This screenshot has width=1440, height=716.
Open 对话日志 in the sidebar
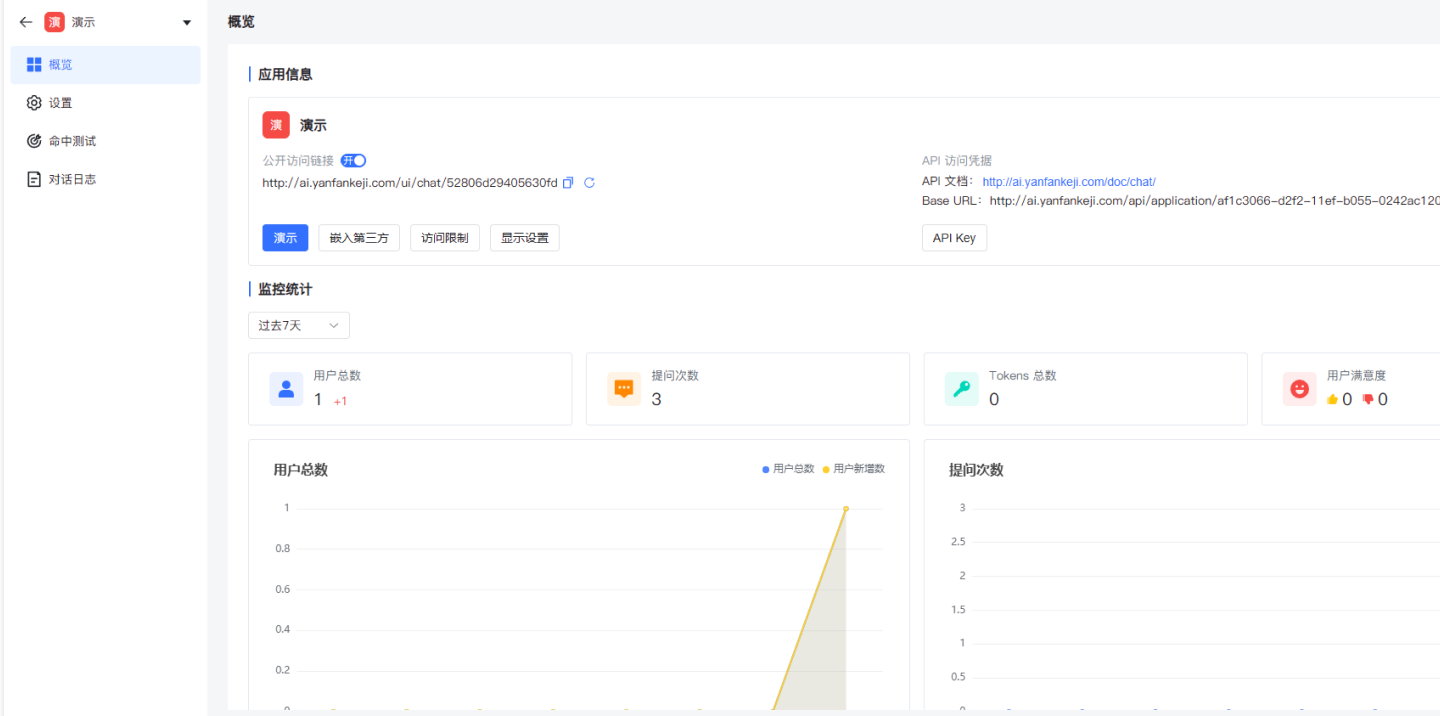point(105,179)
